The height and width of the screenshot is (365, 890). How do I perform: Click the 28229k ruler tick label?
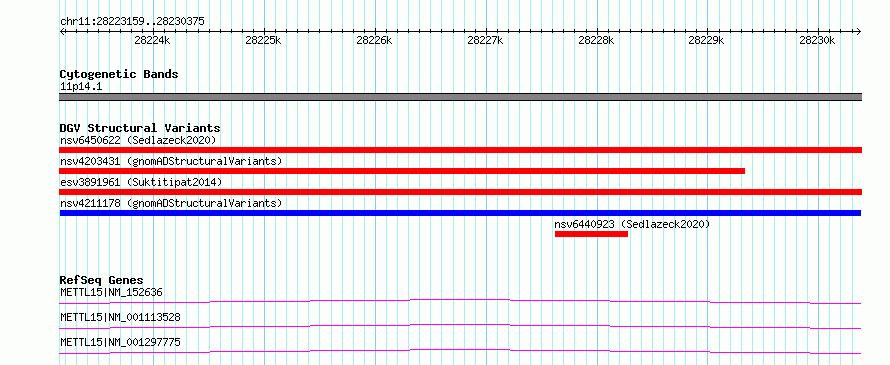pyautogui.click(x=707, y=41)
